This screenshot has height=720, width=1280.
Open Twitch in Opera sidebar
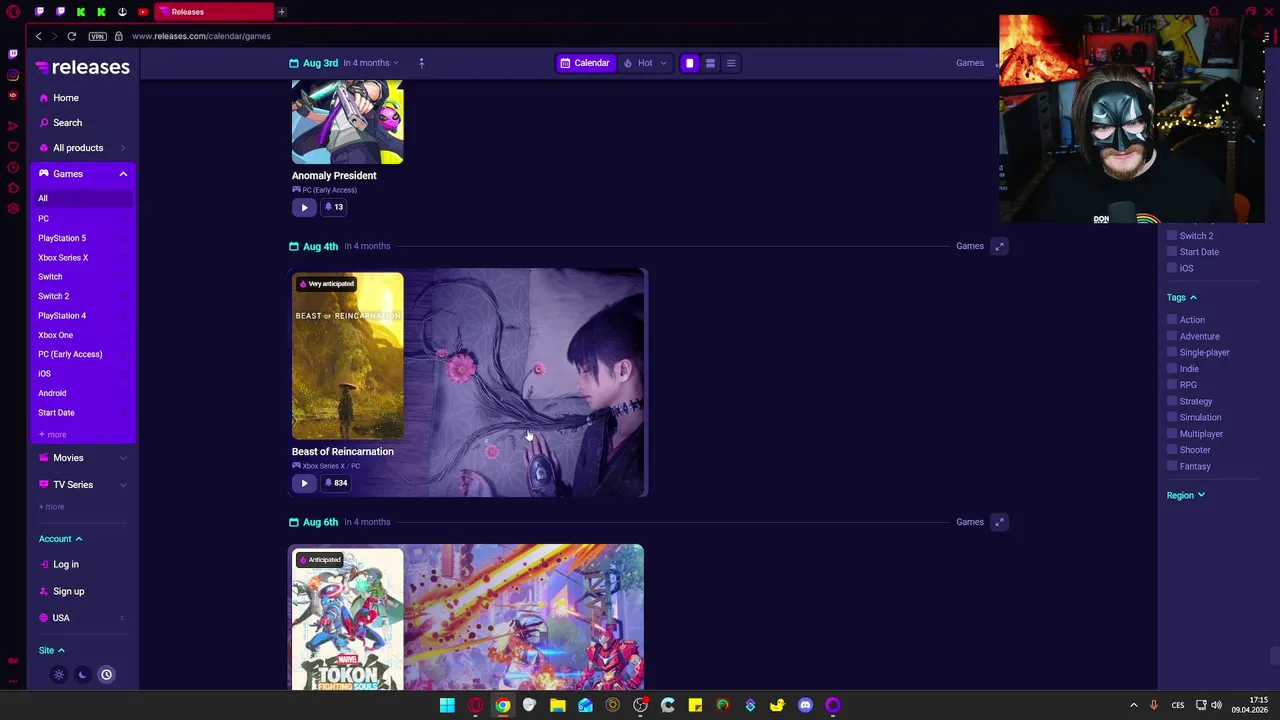(x=13, y=54)
